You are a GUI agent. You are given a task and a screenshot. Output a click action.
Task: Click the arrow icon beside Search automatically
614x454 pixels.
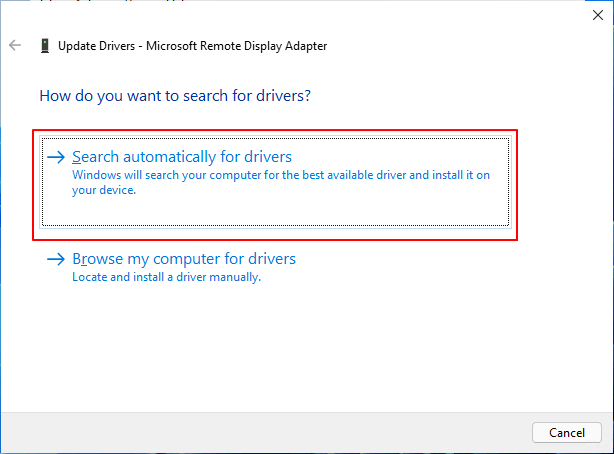coord(56,157)
